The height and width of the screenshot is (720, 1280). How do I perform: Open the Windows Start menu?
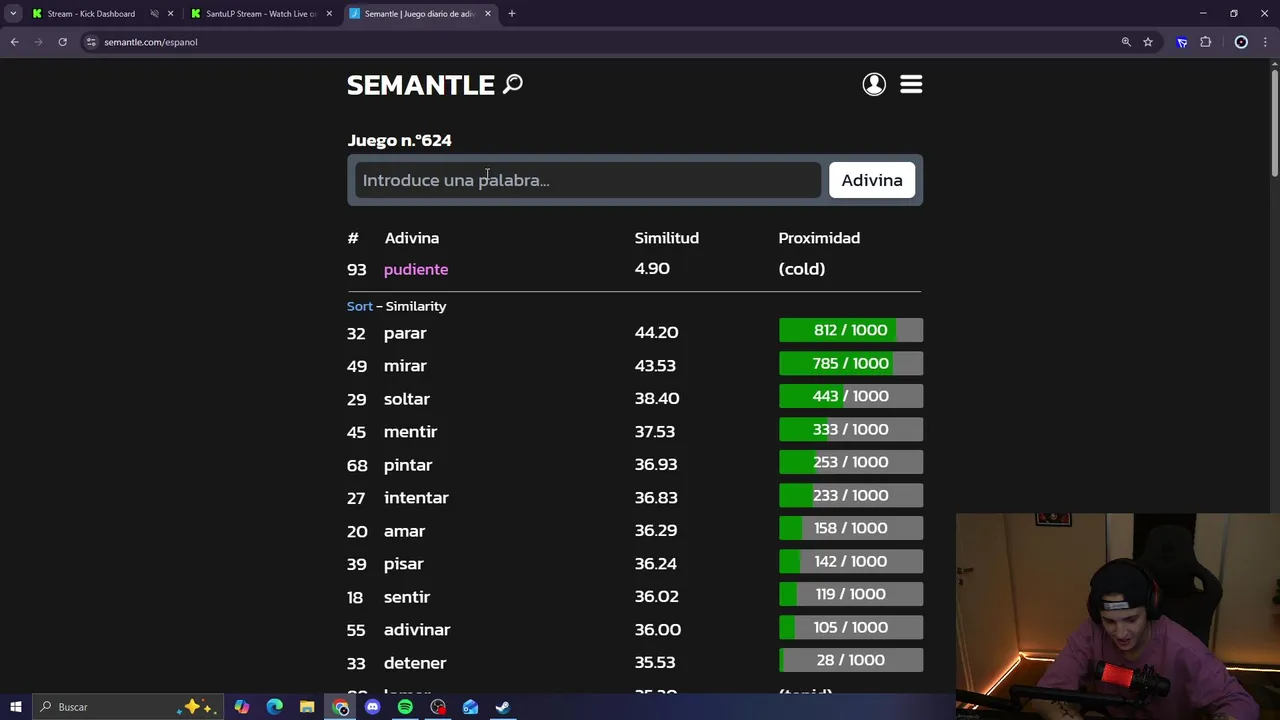click(x=16, y=707)
